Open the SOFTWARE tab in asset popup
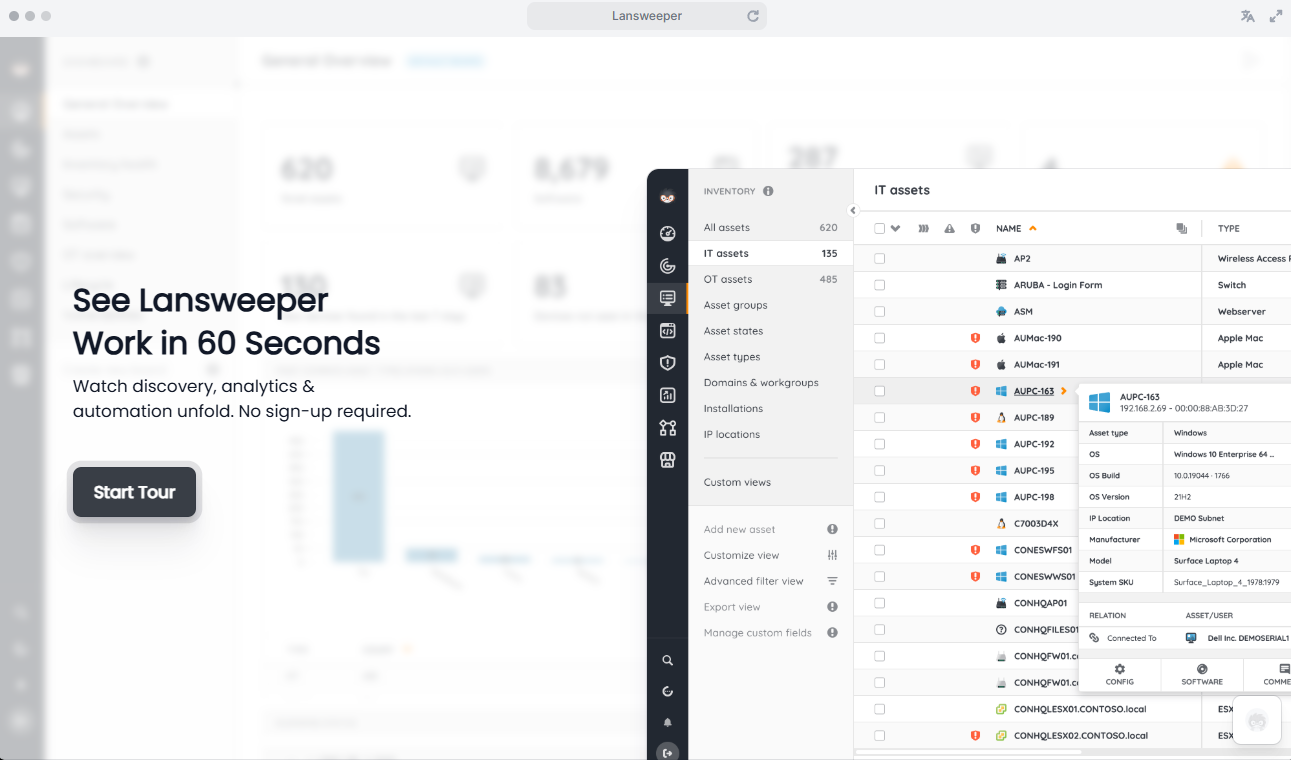This screenshot has width=1291, height=760. click(x=1202, y=674)
